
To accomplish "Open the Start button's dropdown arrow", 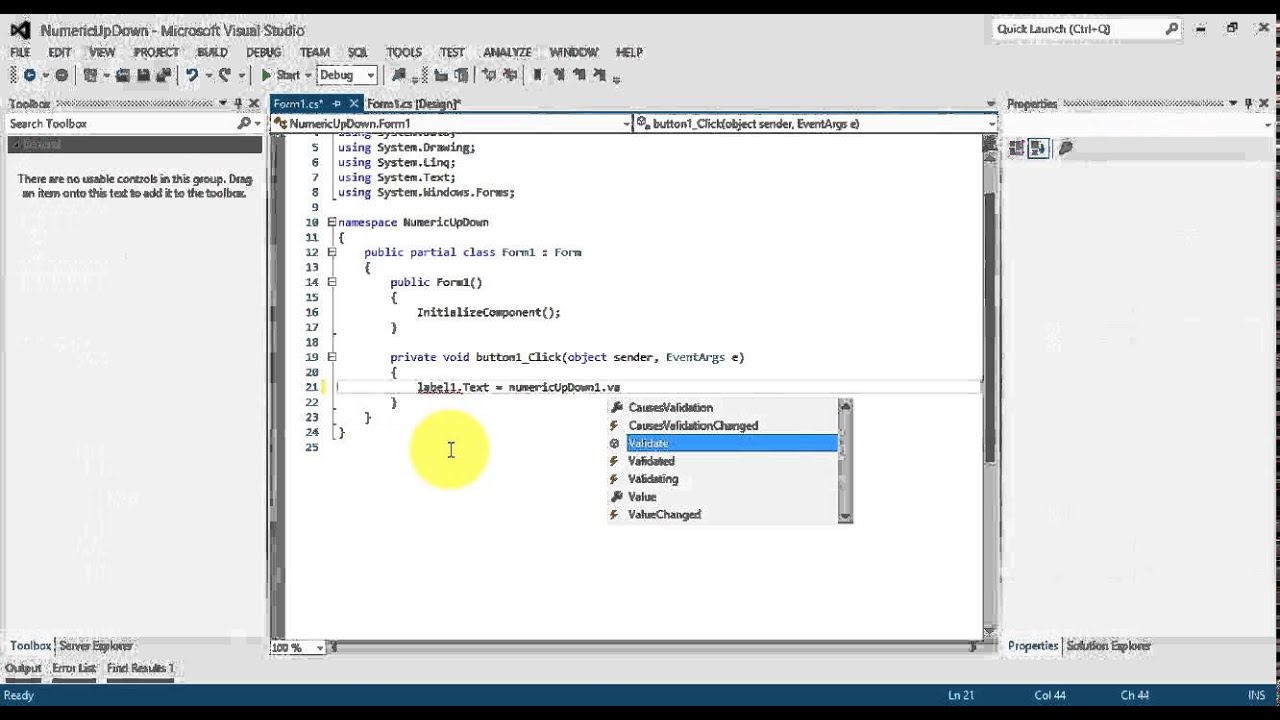I will pyautogui.click(x=308, y=75).
